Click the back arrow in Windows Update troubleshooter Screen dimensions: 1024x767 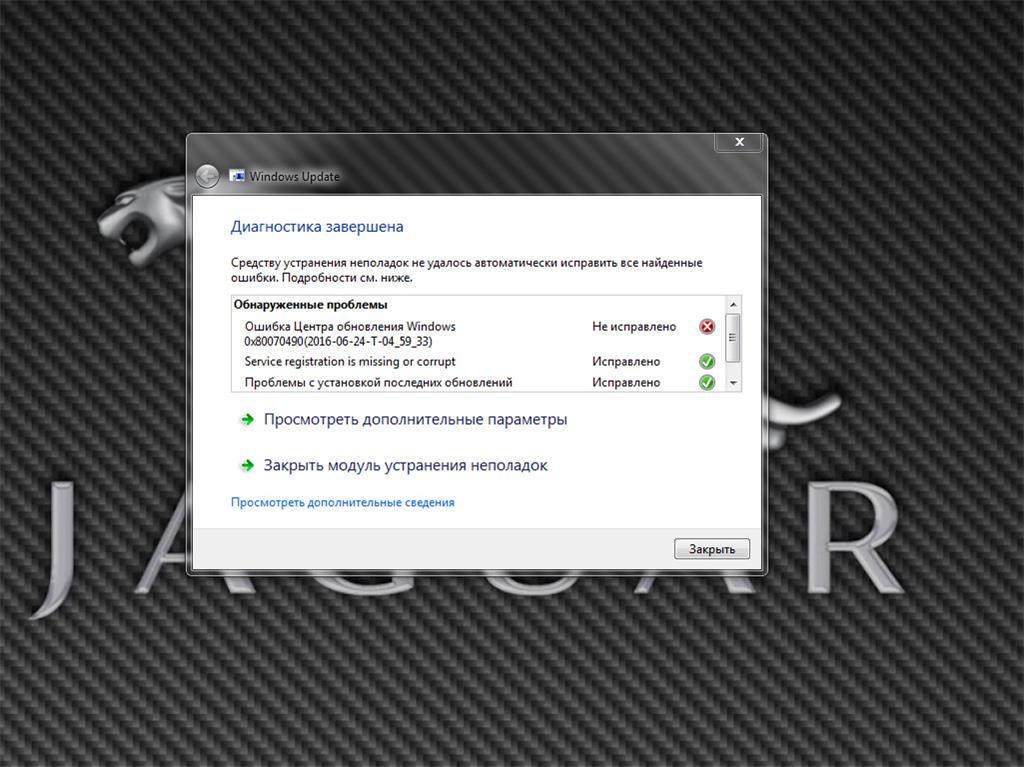tap(207, 176)
